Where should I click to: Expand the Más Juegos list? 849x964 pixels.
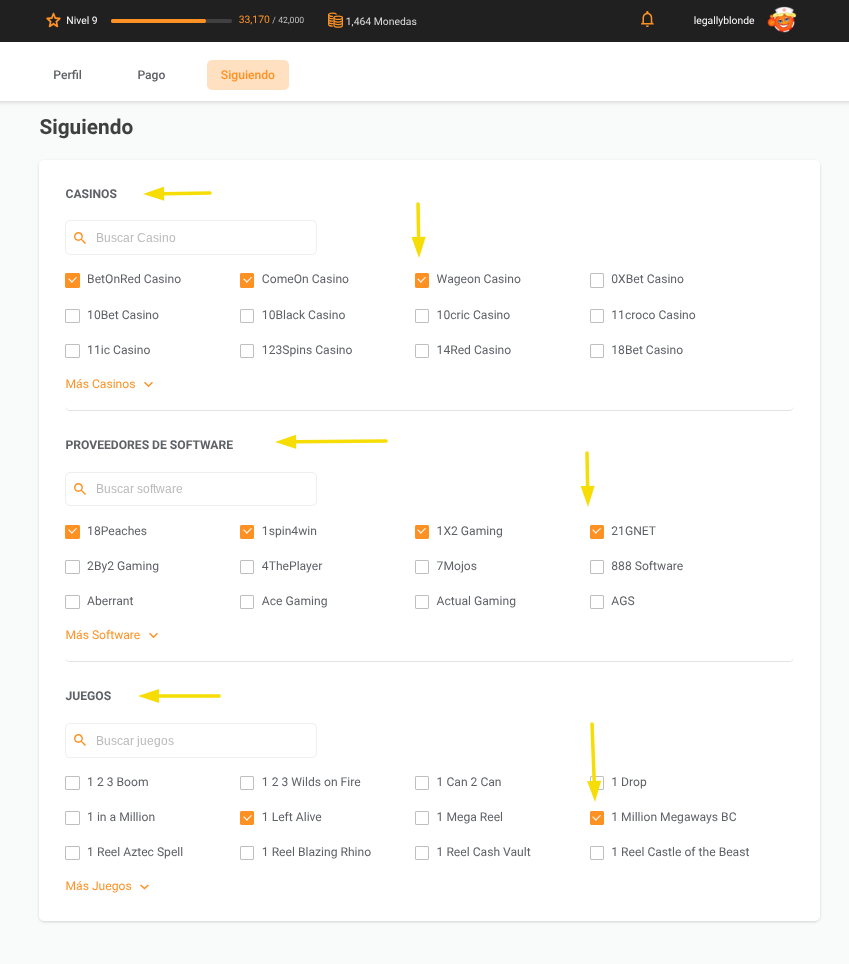tap(107, 886)
